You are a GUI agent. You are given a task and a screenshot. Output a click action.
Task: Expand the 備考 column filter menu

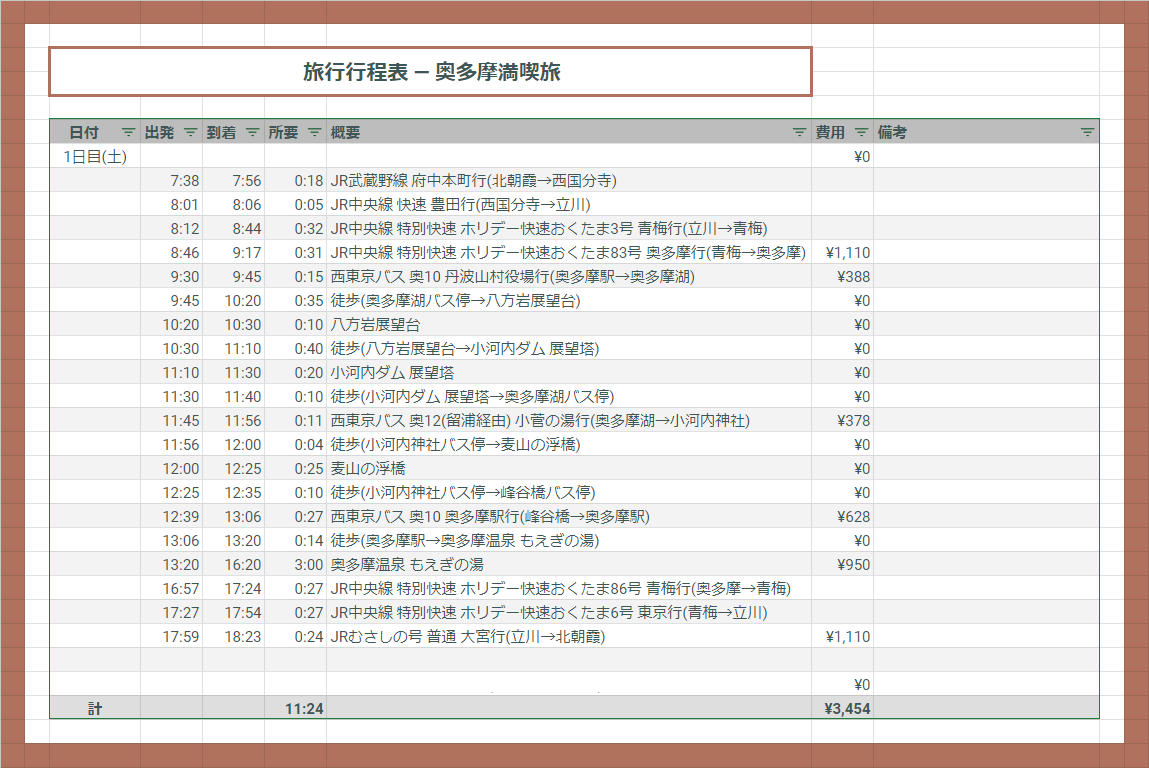pos(1087,132)
